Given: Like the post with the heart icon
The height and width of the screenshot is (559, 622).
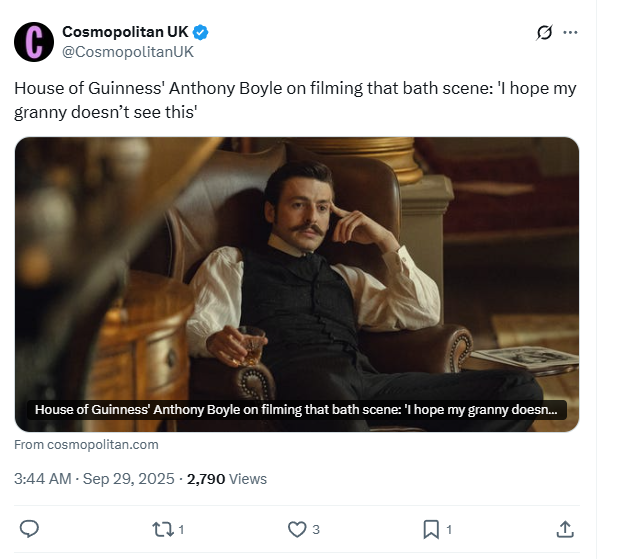Looking at the screenshot, I should 296,529.
